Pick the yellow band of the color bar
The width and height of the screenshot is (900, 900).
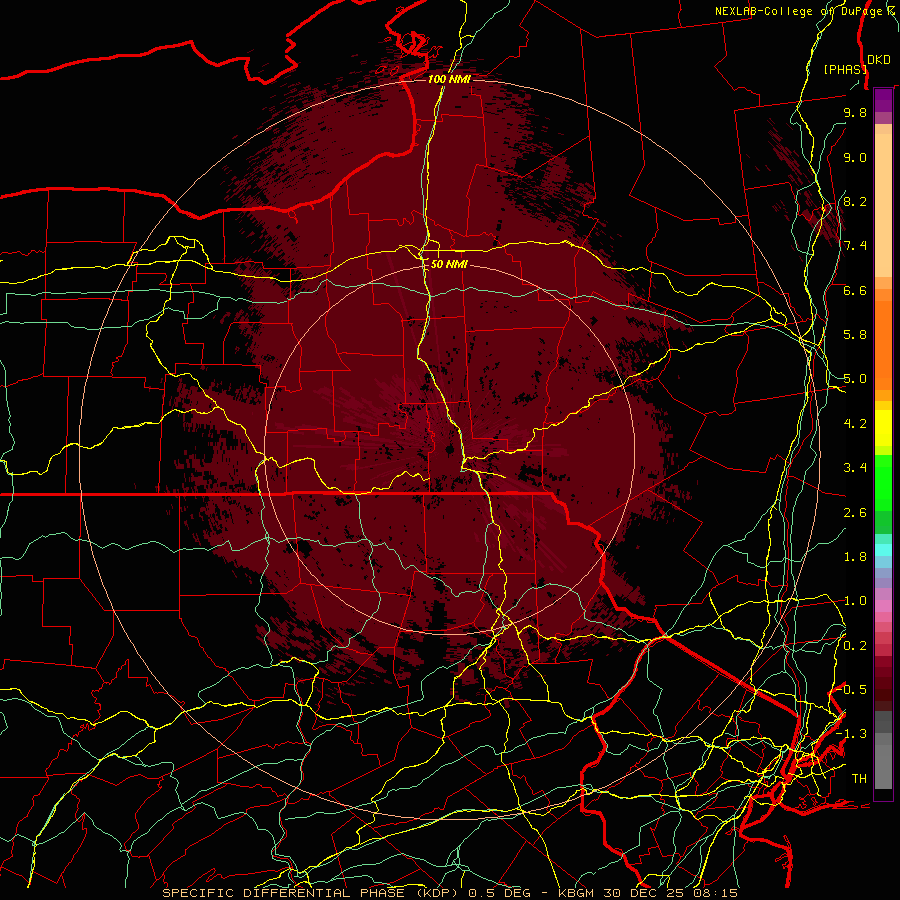coord(883,428)
